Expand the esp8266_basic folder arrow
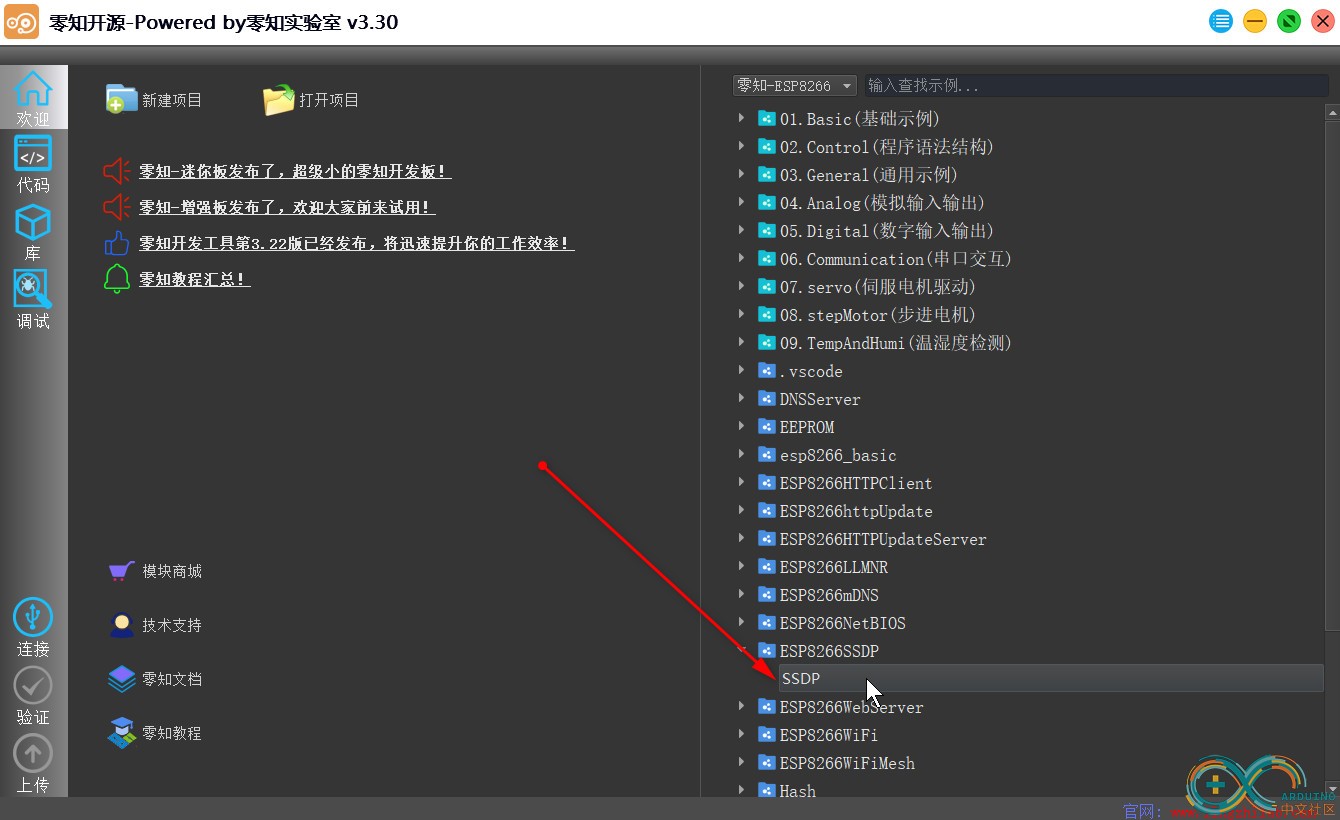1340x820 pixels. pyautogui.click(x=741, y=454)
